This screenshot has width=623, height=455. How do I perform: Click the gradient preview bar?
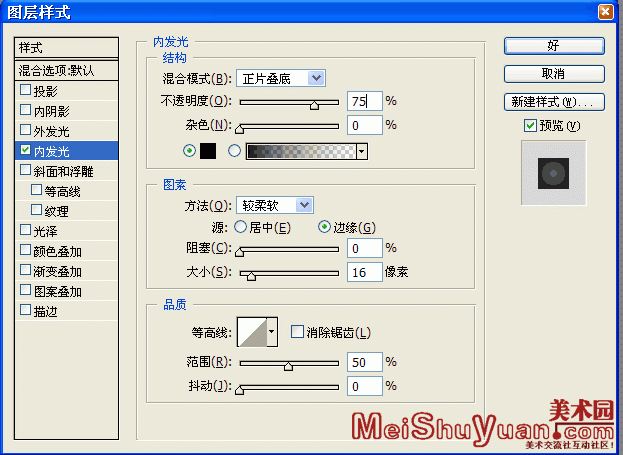coord(301,151)
